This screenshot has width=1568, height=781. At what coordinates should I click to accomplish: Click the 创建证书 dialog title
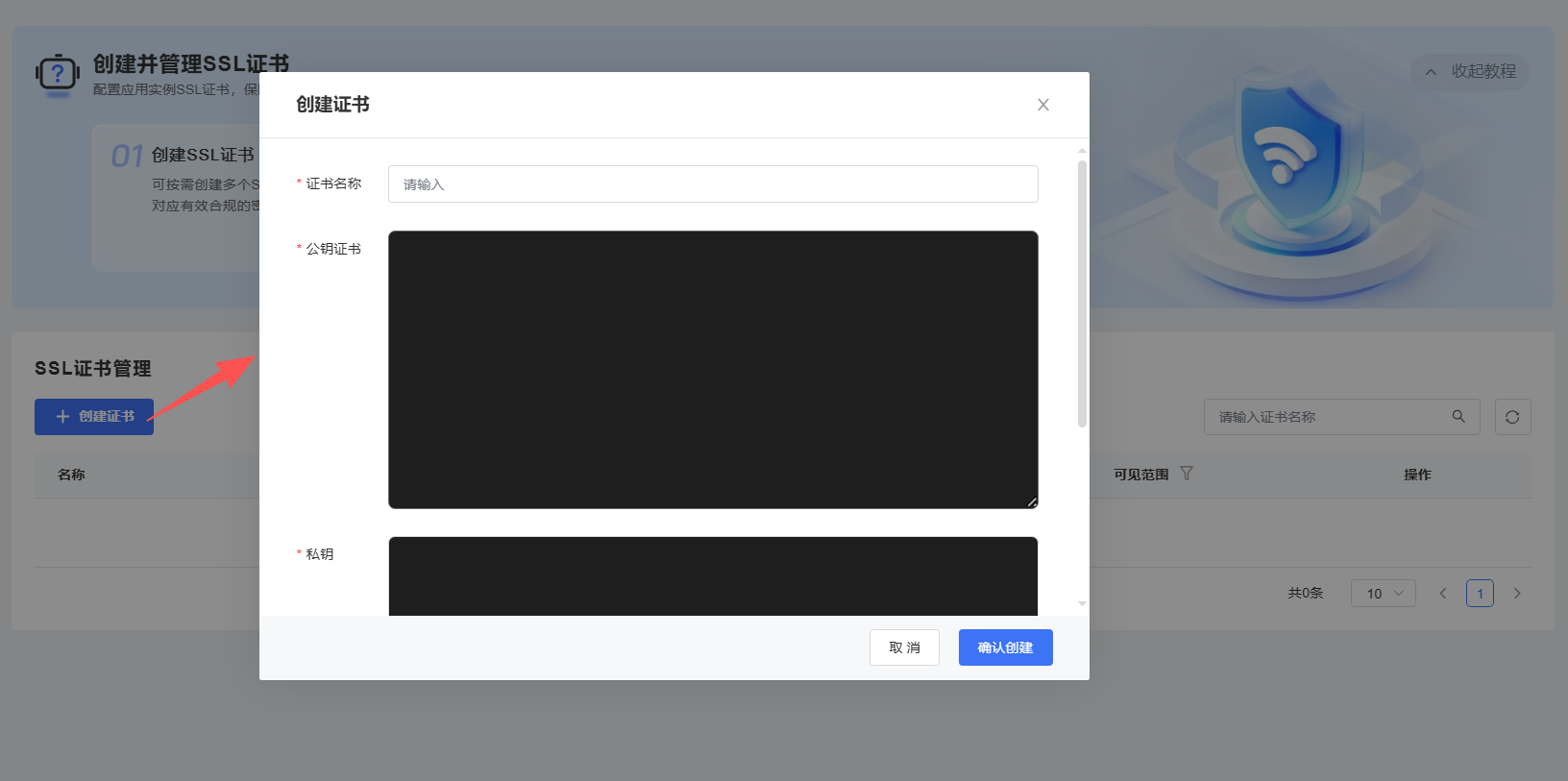332,105
